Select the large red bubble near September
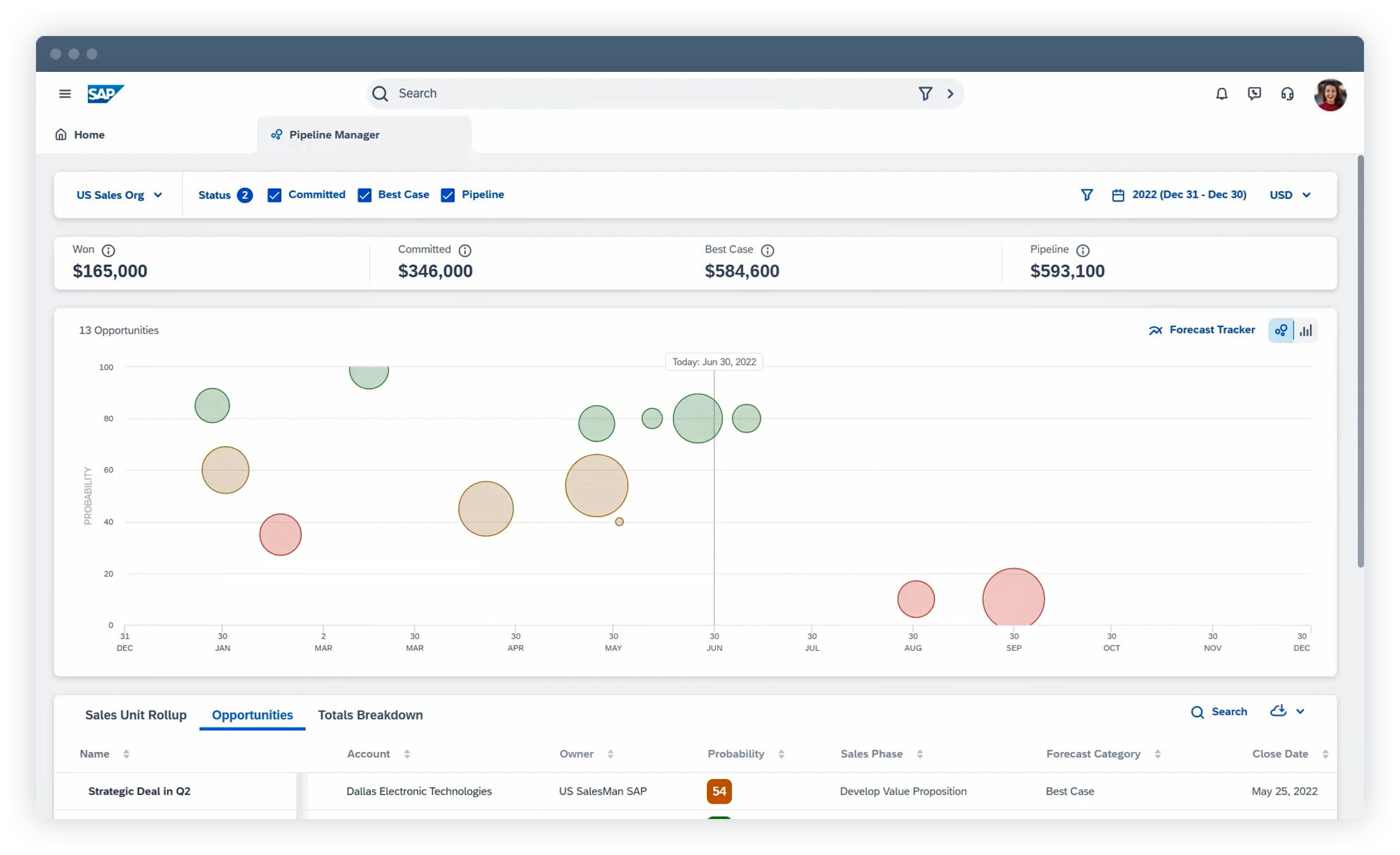This screenshot has width=1400, height=855. 1013,598
